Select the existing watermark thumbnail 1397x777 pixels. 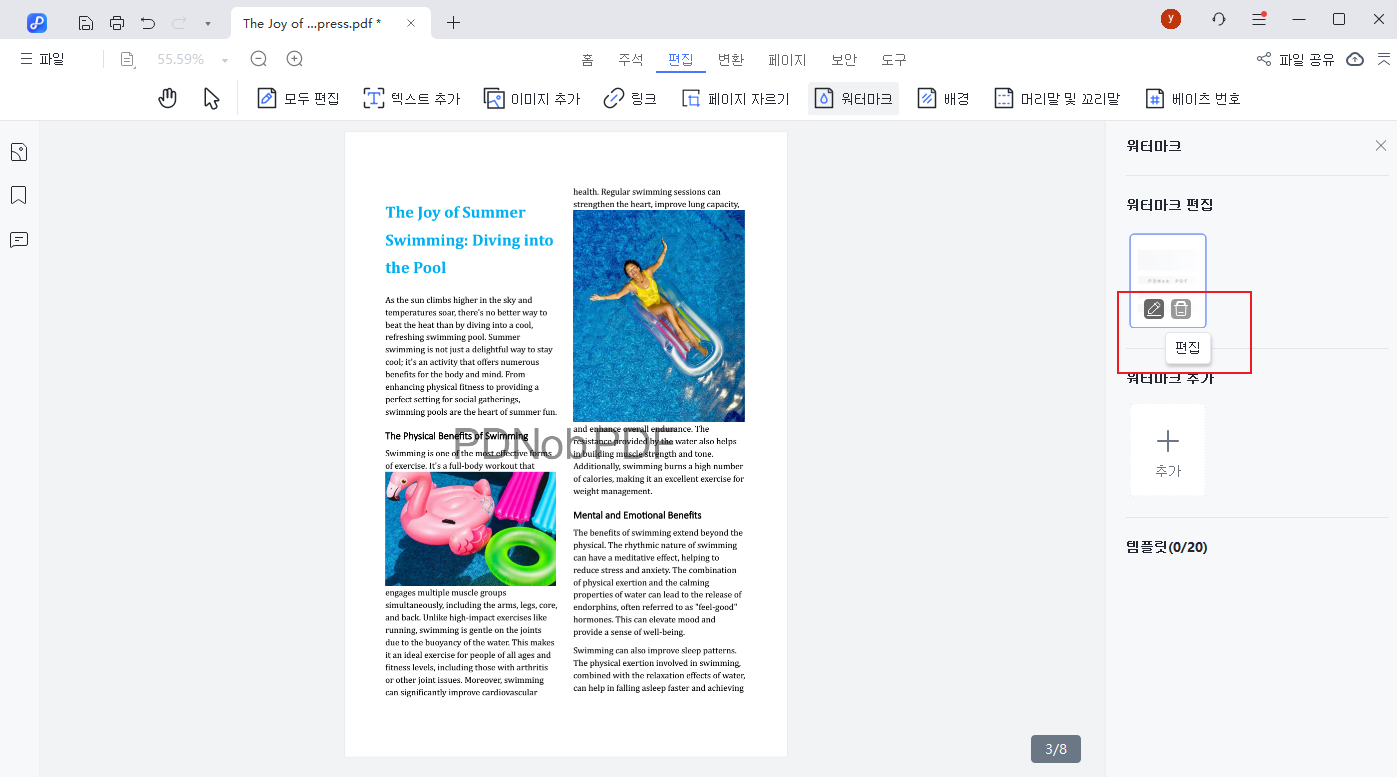coord(1167,265)
